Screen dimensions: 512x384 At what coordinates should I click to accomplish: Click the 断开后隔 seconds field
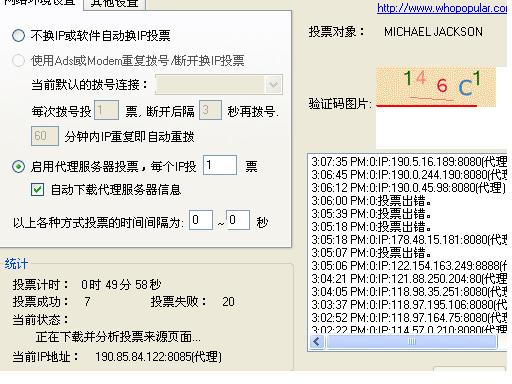(x=210, y=110)
